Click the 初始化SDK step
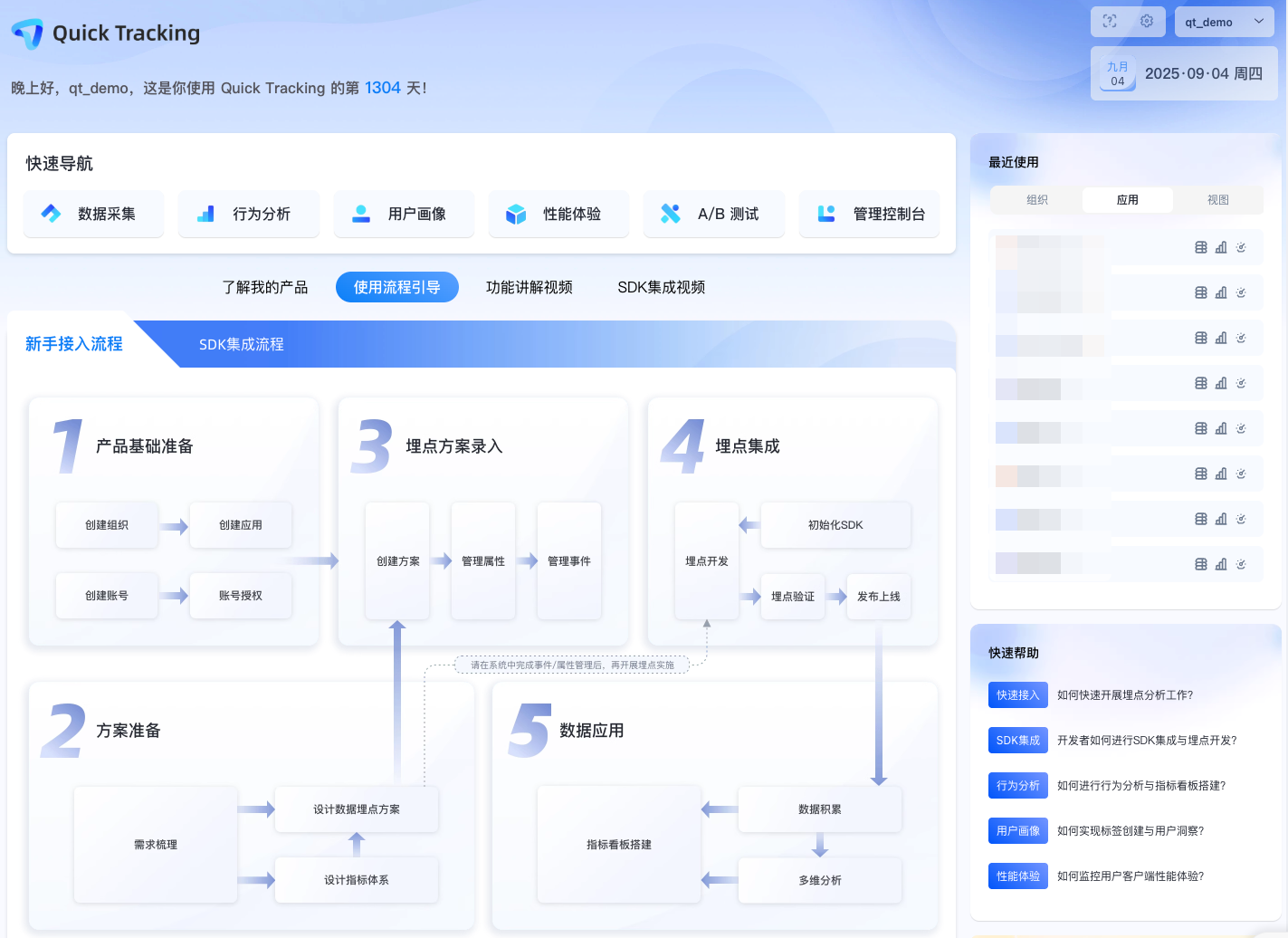The height and width of the screenshot is (938, 1288). click(x=835, y=525)
